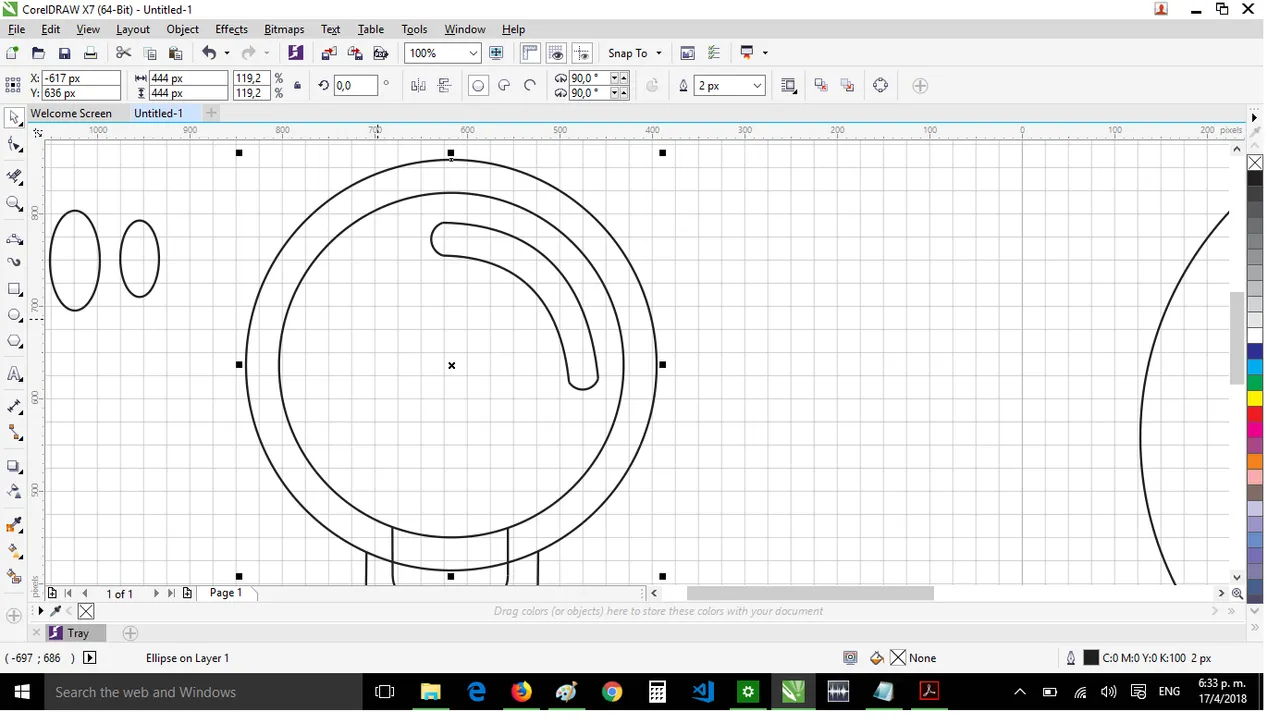Click the blue color swatch in palette
The width and height of the screenshot is (1280, 721).
tap(1254, 352)
